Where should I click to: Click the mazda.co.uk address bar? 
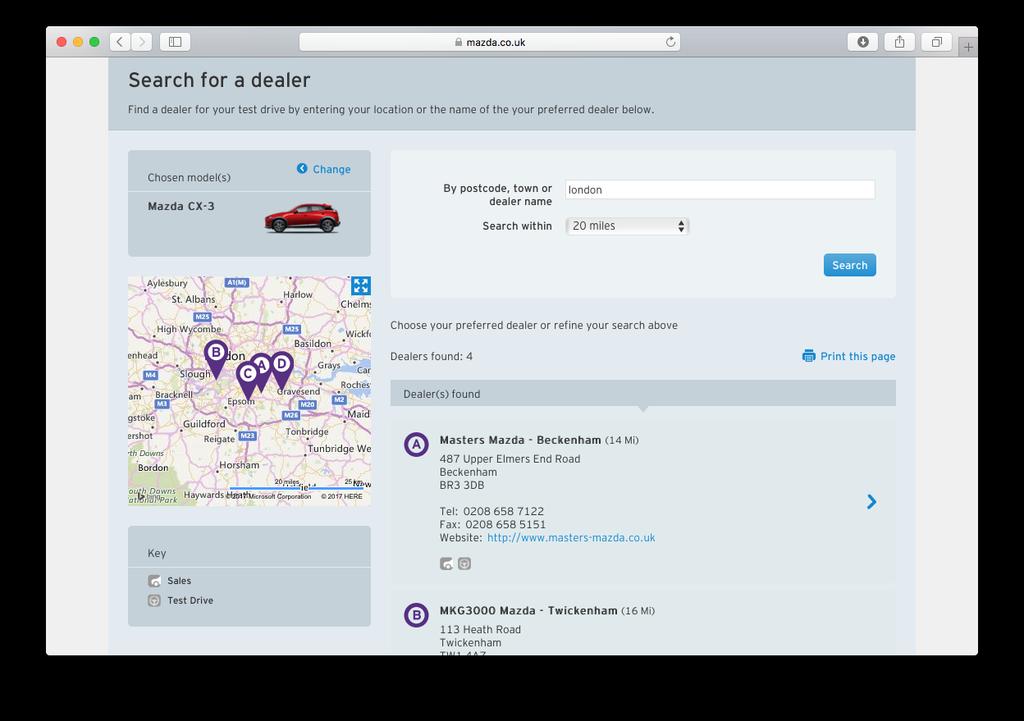click(x=490, y=42)
